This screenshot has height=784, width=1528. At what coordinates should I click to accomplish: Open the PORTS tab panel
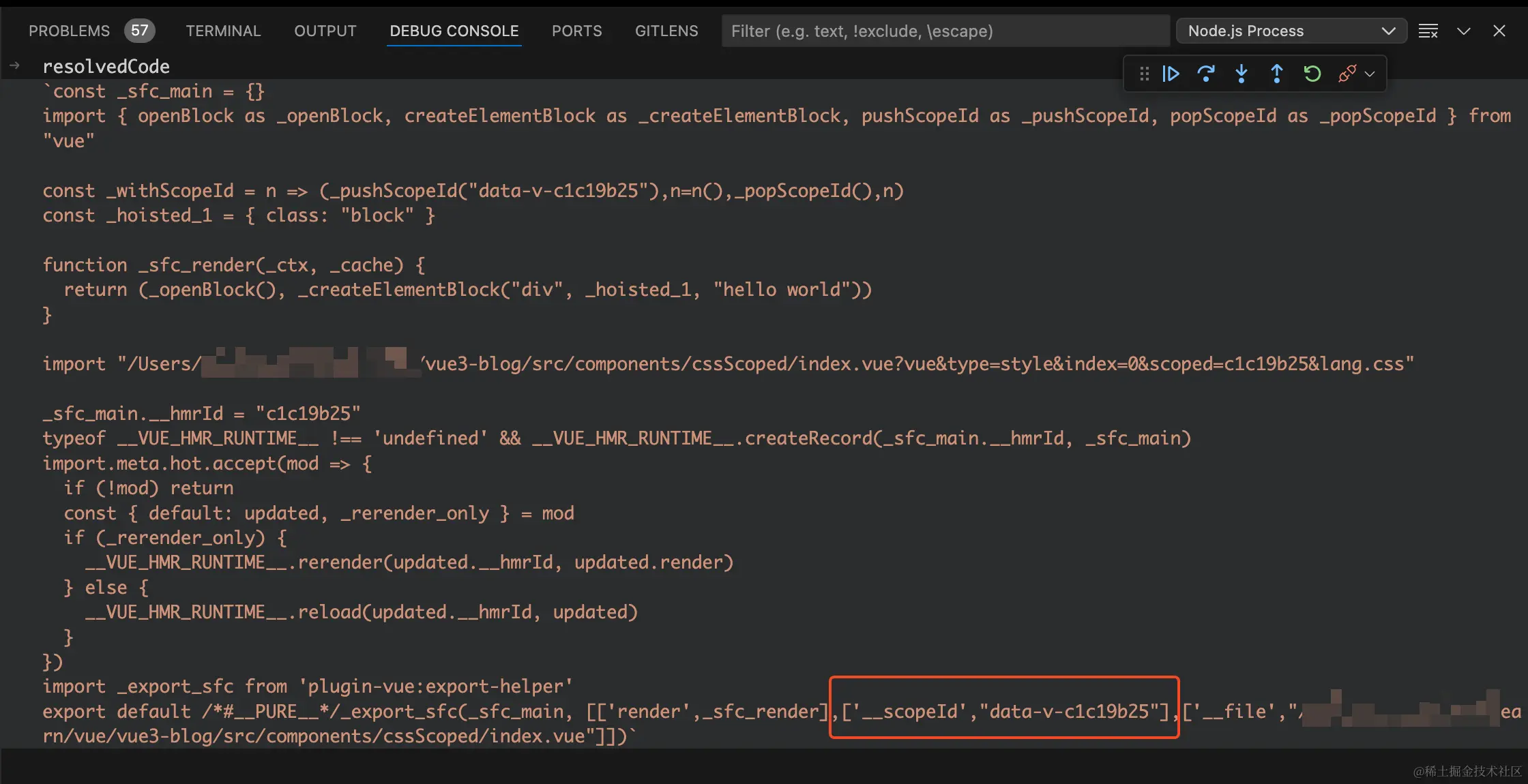click(576, 30)
